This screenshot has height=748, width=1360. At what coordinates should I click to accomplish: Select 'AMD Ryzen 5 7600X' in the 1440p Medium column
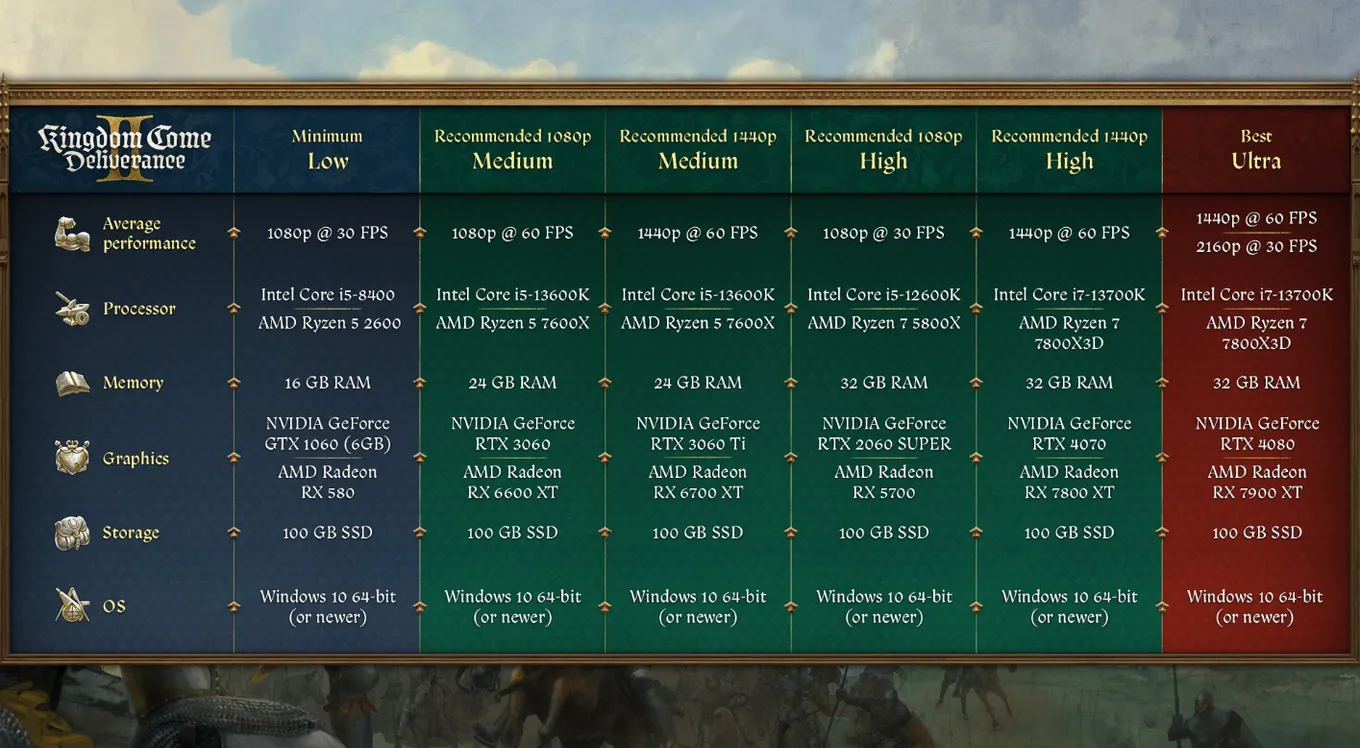(698, 323)
